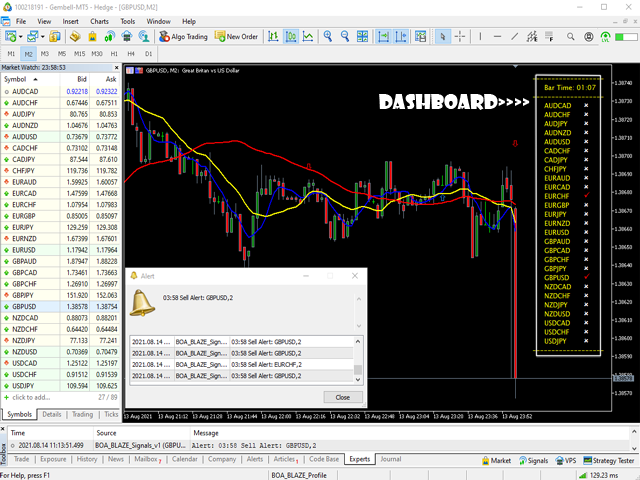This screenshot has height=480, width=640.
Task: Toggle the Market Watch window icon
Action: [x=55, y=37]
